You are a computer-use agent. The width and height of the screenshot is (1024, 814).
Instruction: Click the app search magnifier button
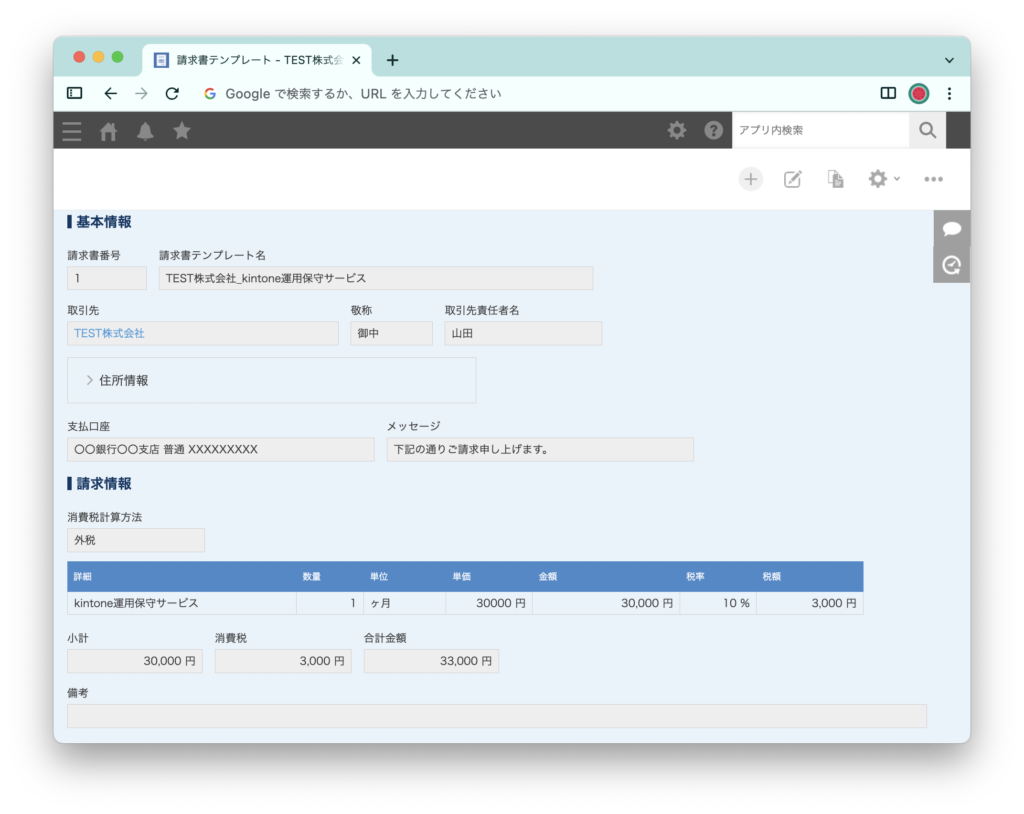coord(927,130)
